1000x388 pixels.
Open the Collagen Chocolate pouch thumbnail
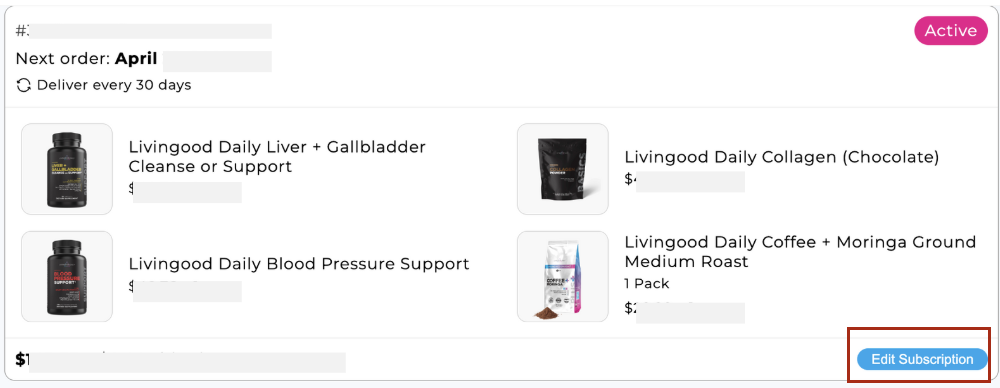tap(562, 169)
